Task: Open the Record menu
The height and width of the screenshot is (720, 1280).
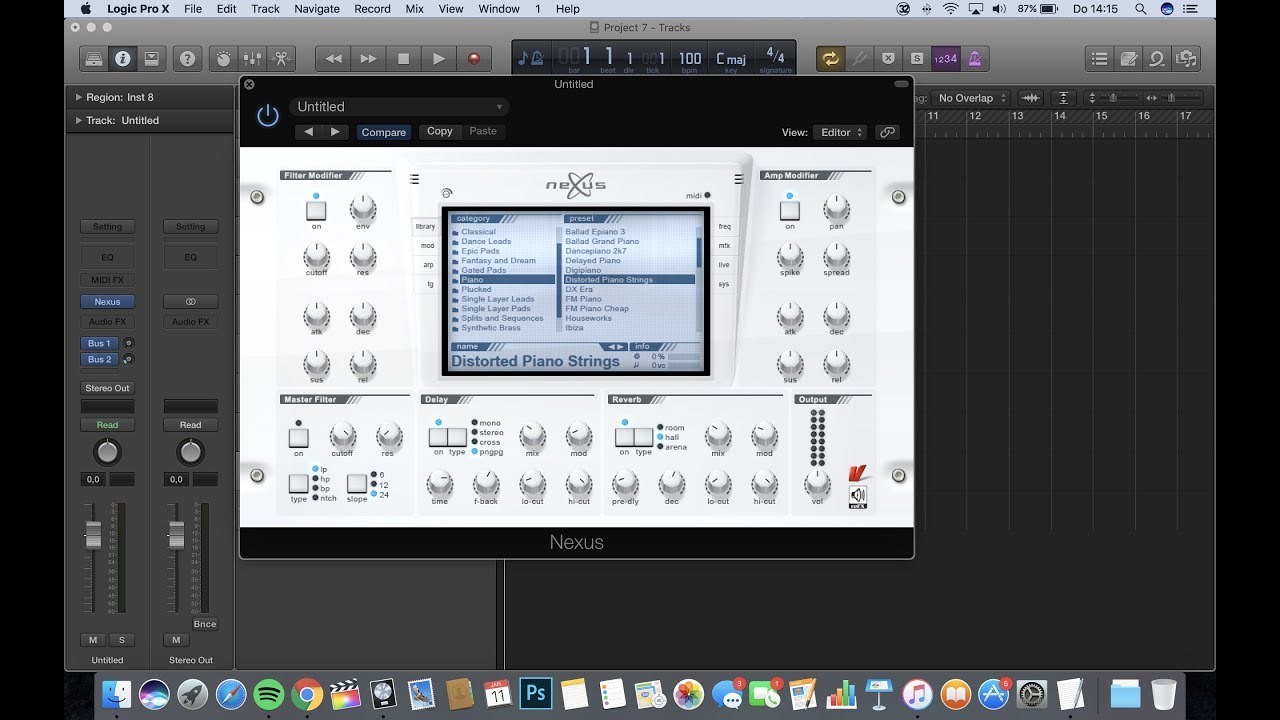Action: (372, 9)
